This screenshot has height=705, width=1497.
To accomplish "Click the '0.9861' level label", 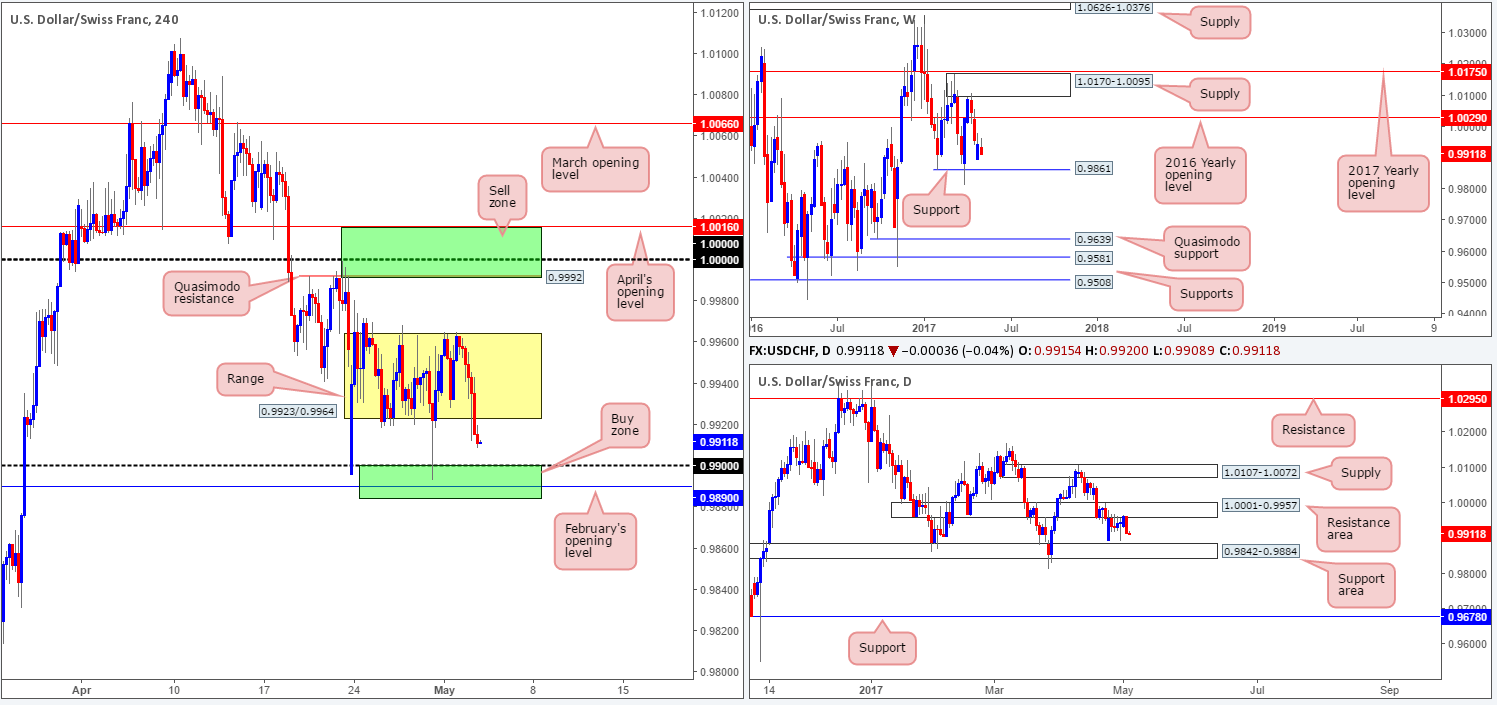I will (x=1094, y=169).
